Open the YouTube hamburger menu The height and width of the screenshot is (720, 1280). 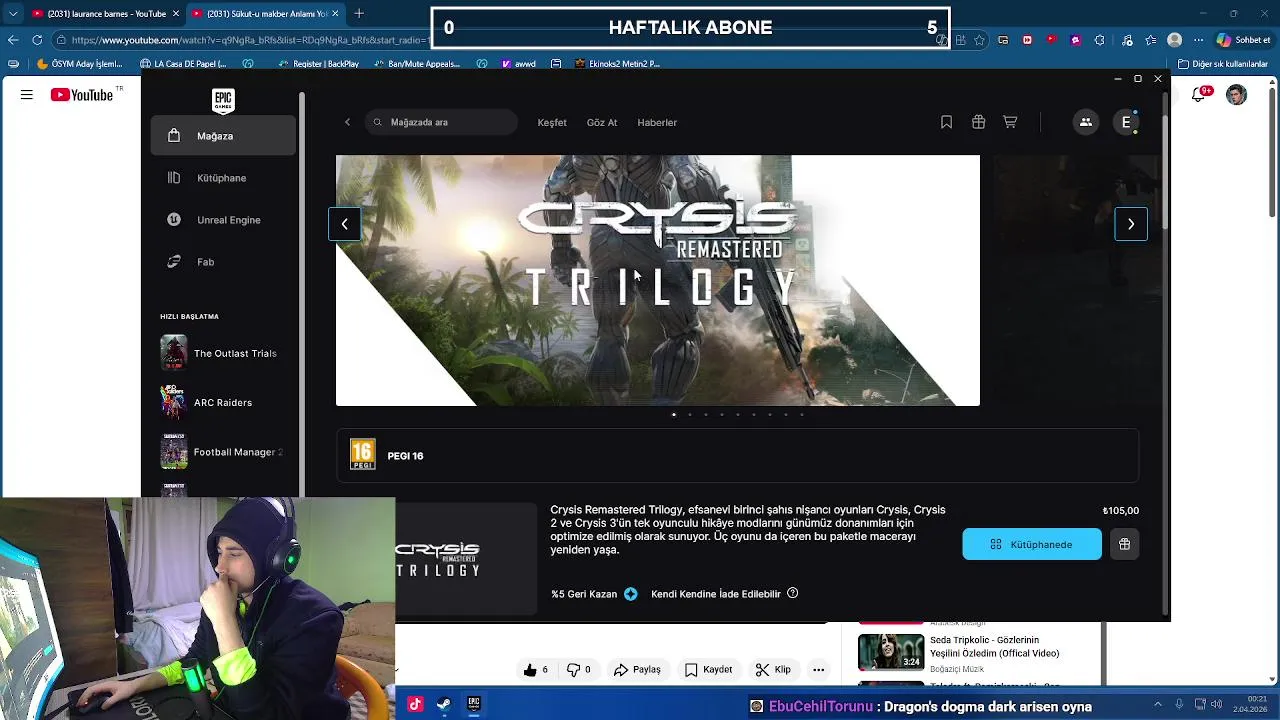point(26,94)
